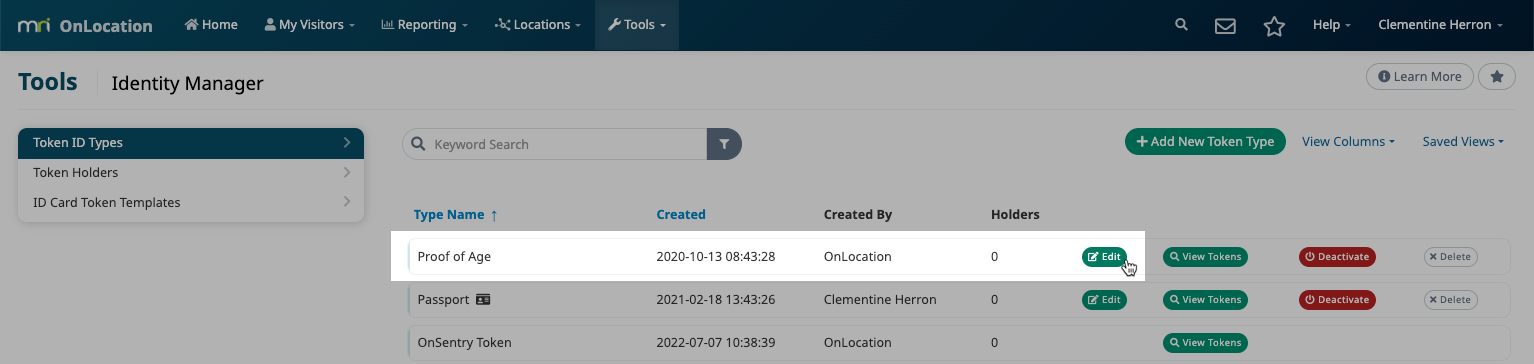The image size is (1534, 364).
Task: Click the Keyword Search field
Action: 555,144
